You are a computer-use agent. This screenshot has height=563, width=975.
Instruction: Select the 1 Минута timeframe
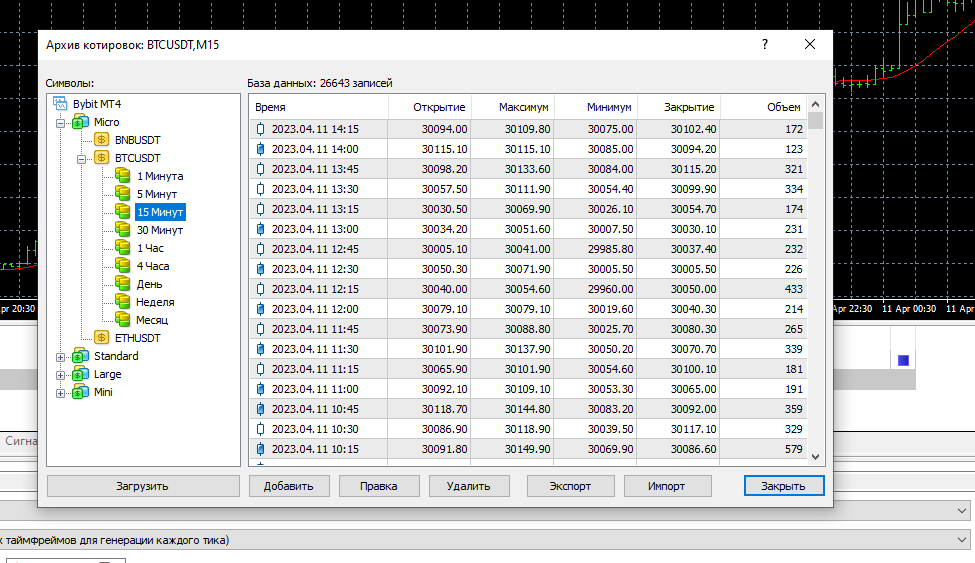pyautogui.click(x=160, y=176)
